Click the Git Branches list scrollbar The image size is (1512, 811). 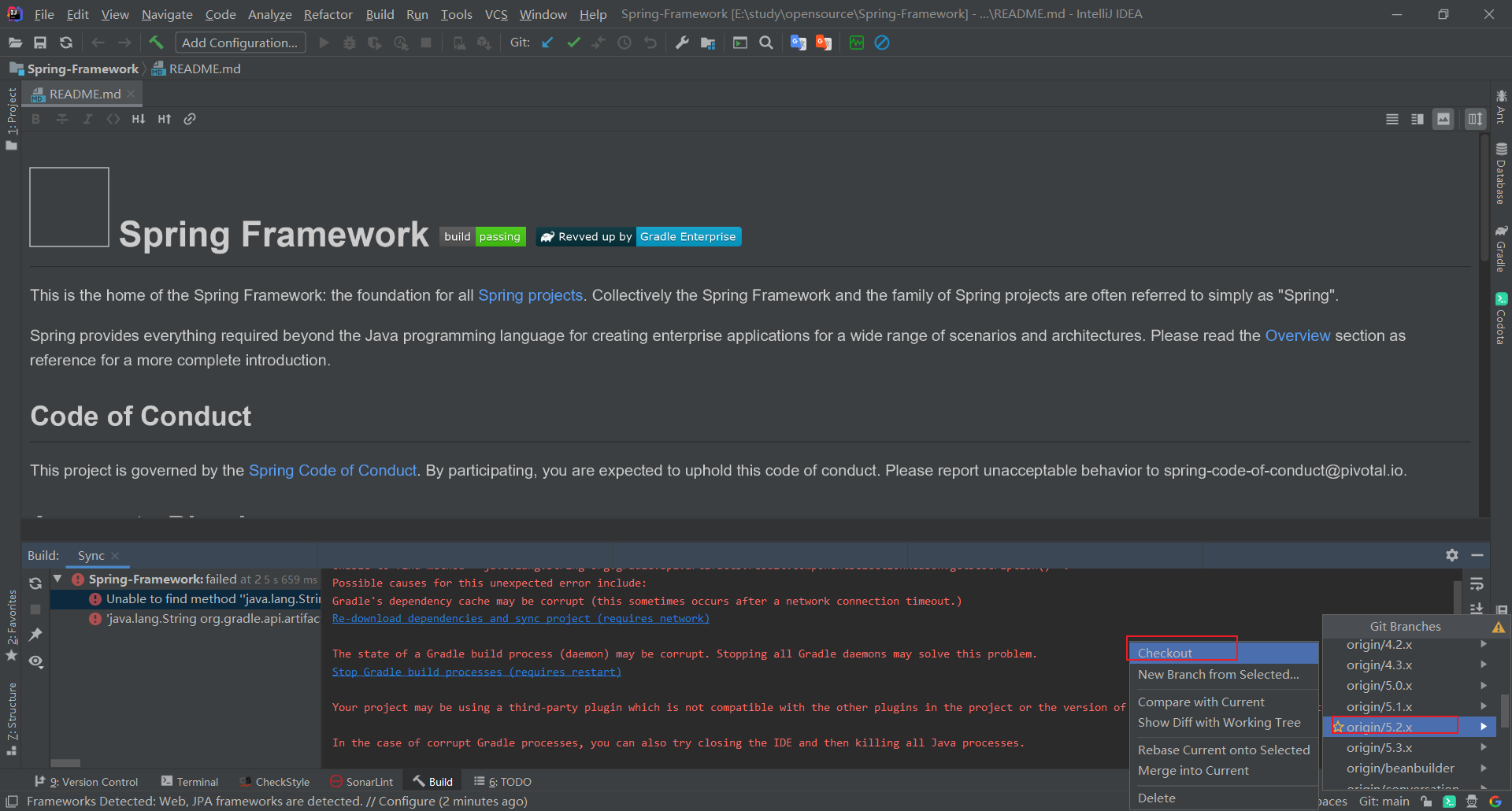pos(1505,711)
